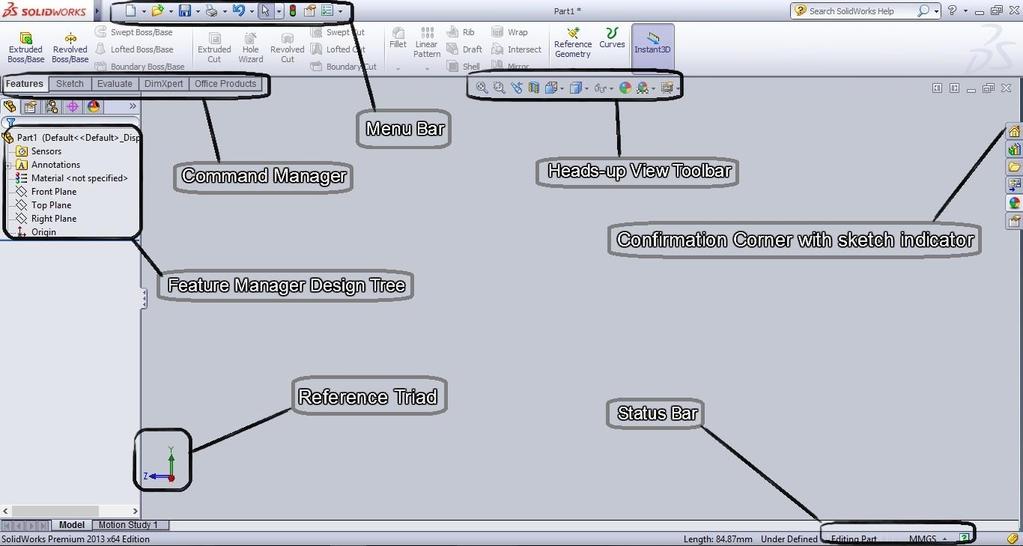Open the Curves tool

pos(612,38)
